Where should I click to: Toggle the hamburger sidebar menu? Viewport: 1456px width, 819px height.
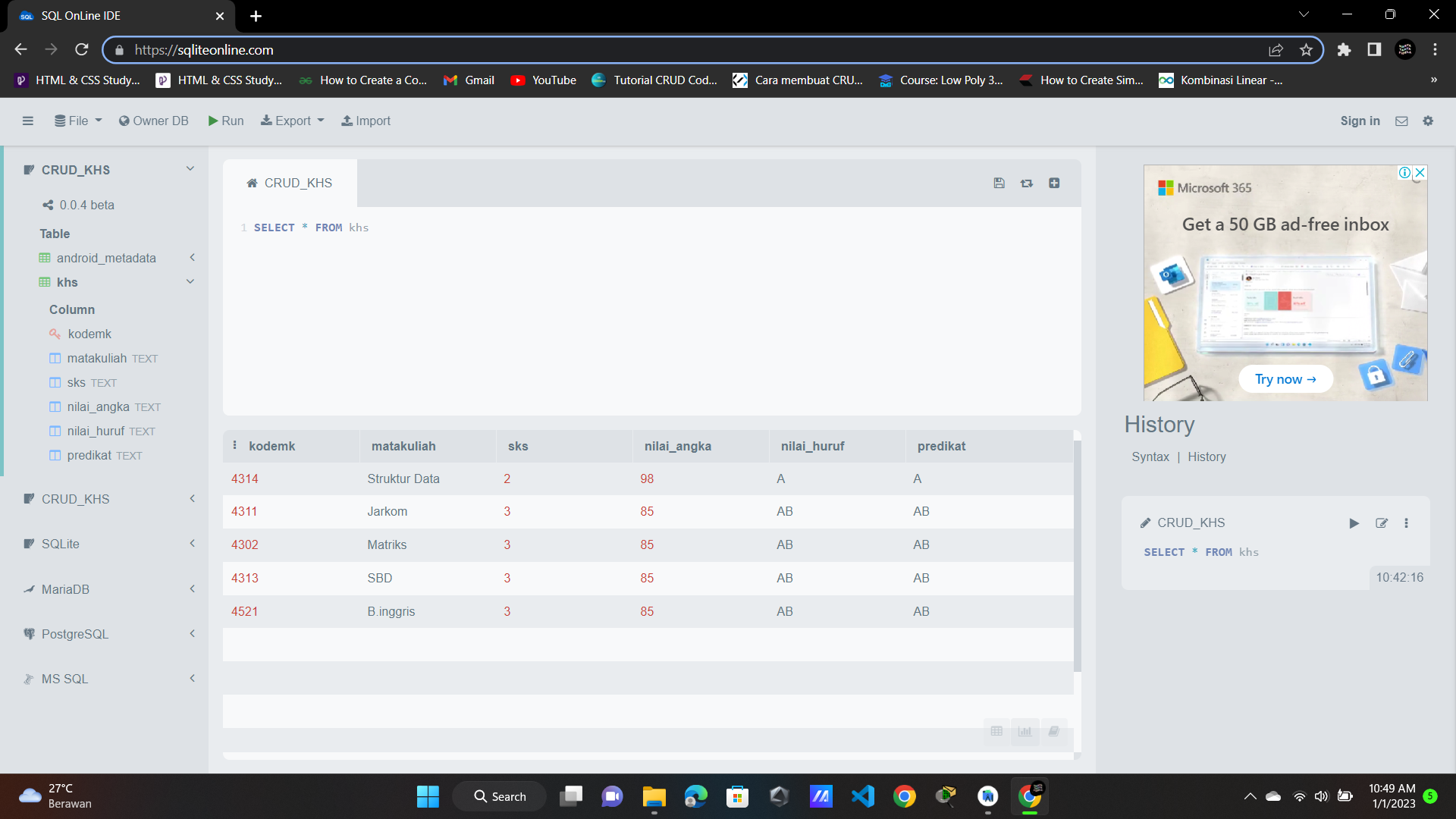28,121
